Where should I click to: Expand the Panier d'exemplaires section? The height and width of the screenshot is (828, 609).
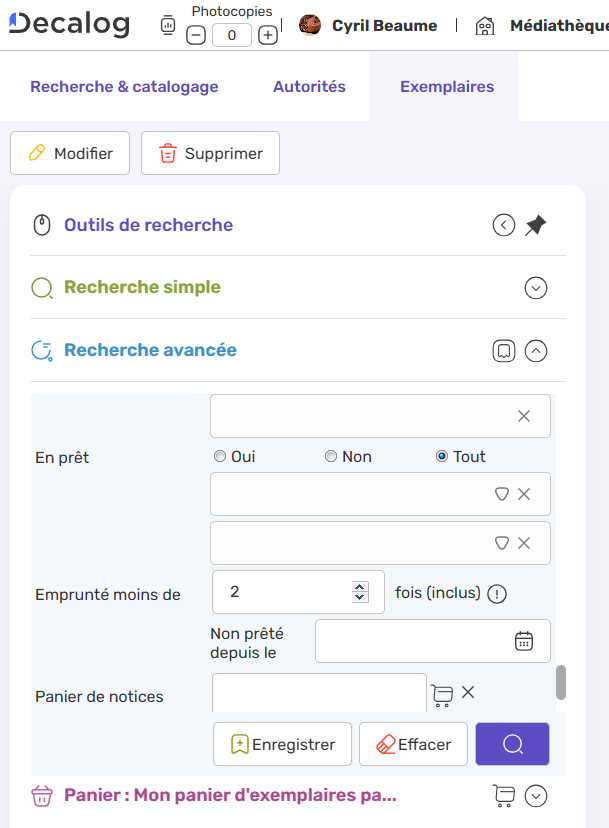(x=535, y=796)
